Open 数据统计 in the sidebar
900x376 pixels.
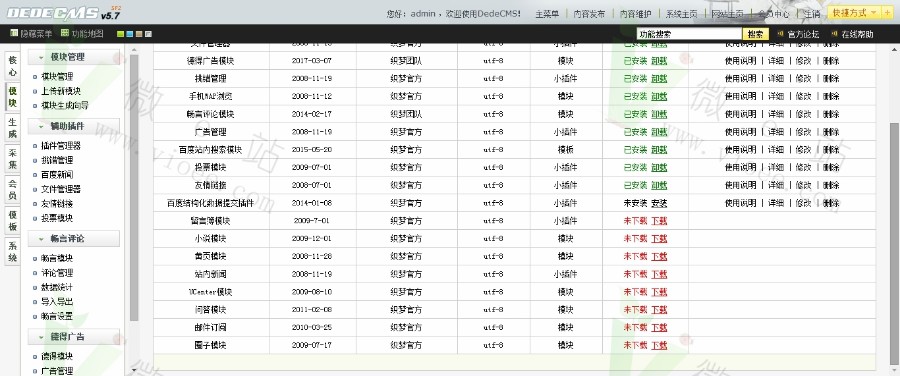coord(57,287)
